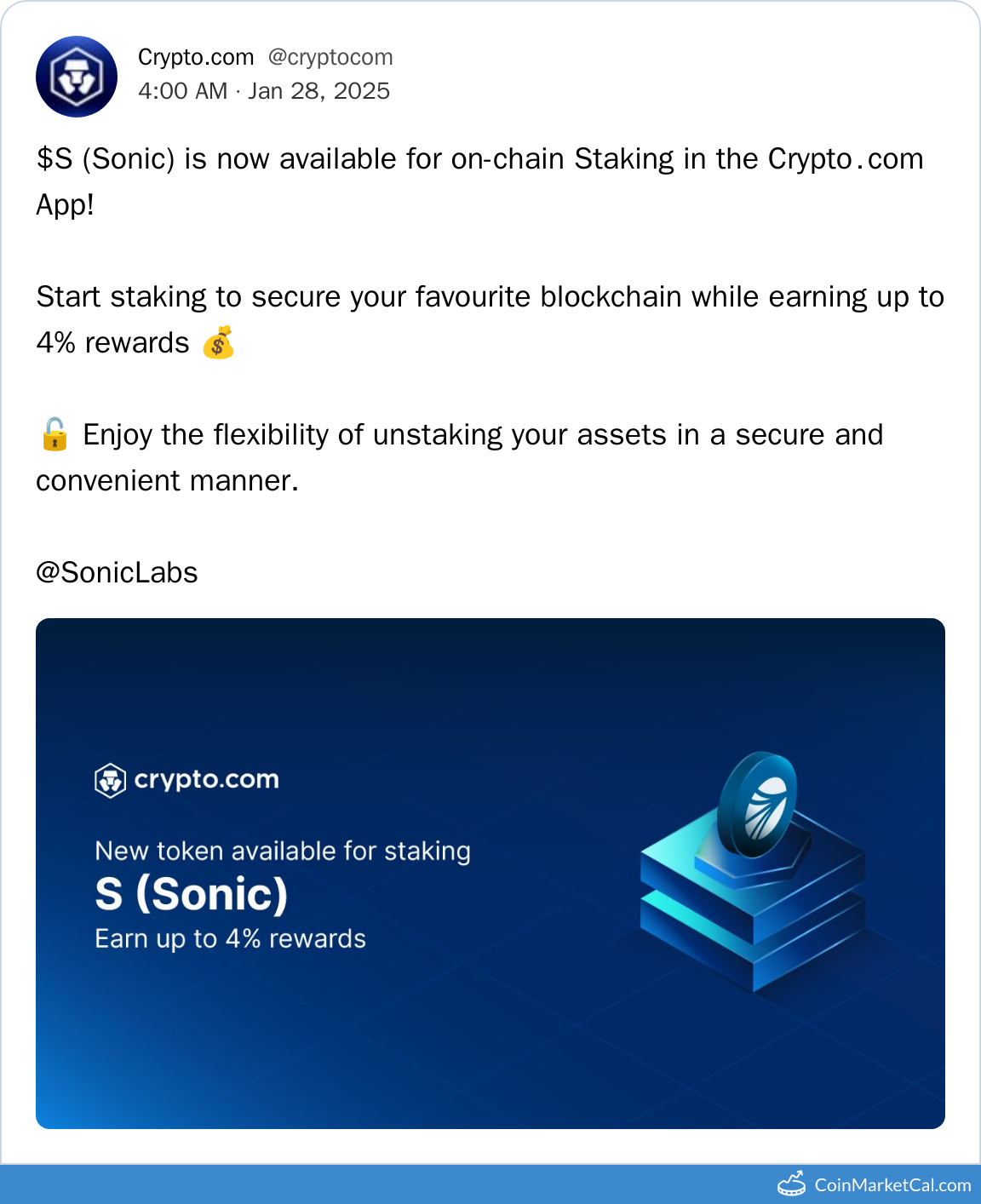Open the @SonicLabs mention
981x1204 pixels.
click(117, 572)
